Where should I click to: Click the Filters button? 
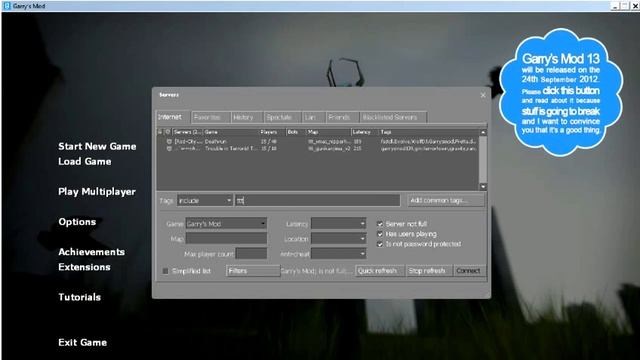click(x=253, y=271)
